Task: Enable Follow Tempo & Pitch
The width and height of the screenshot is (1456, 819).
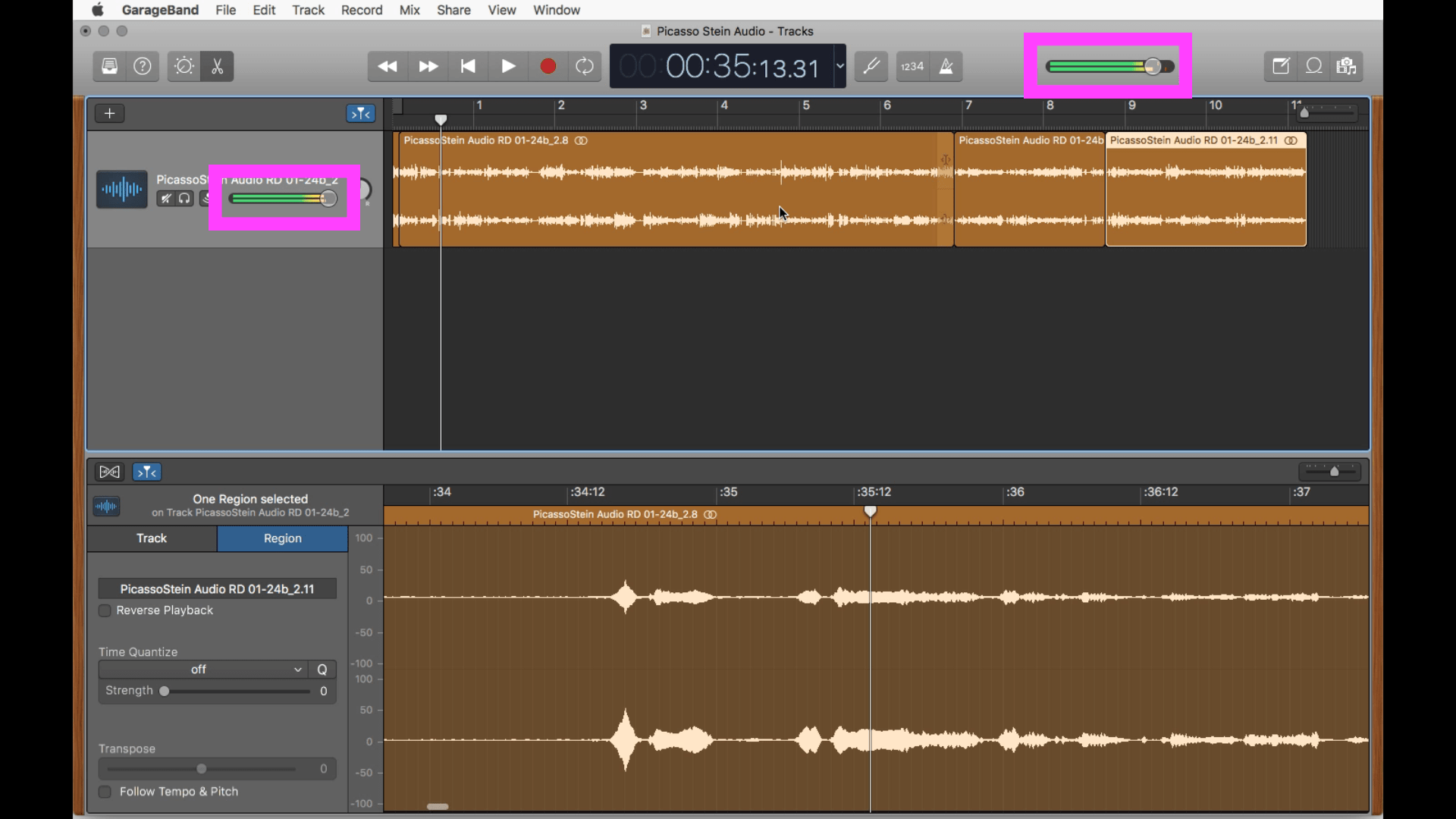Action: point(105,792)
